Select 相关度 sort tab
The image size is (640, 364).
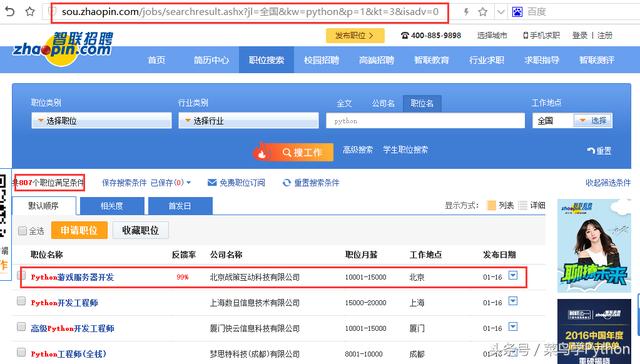pyautogui.click(x=112, y=206)
